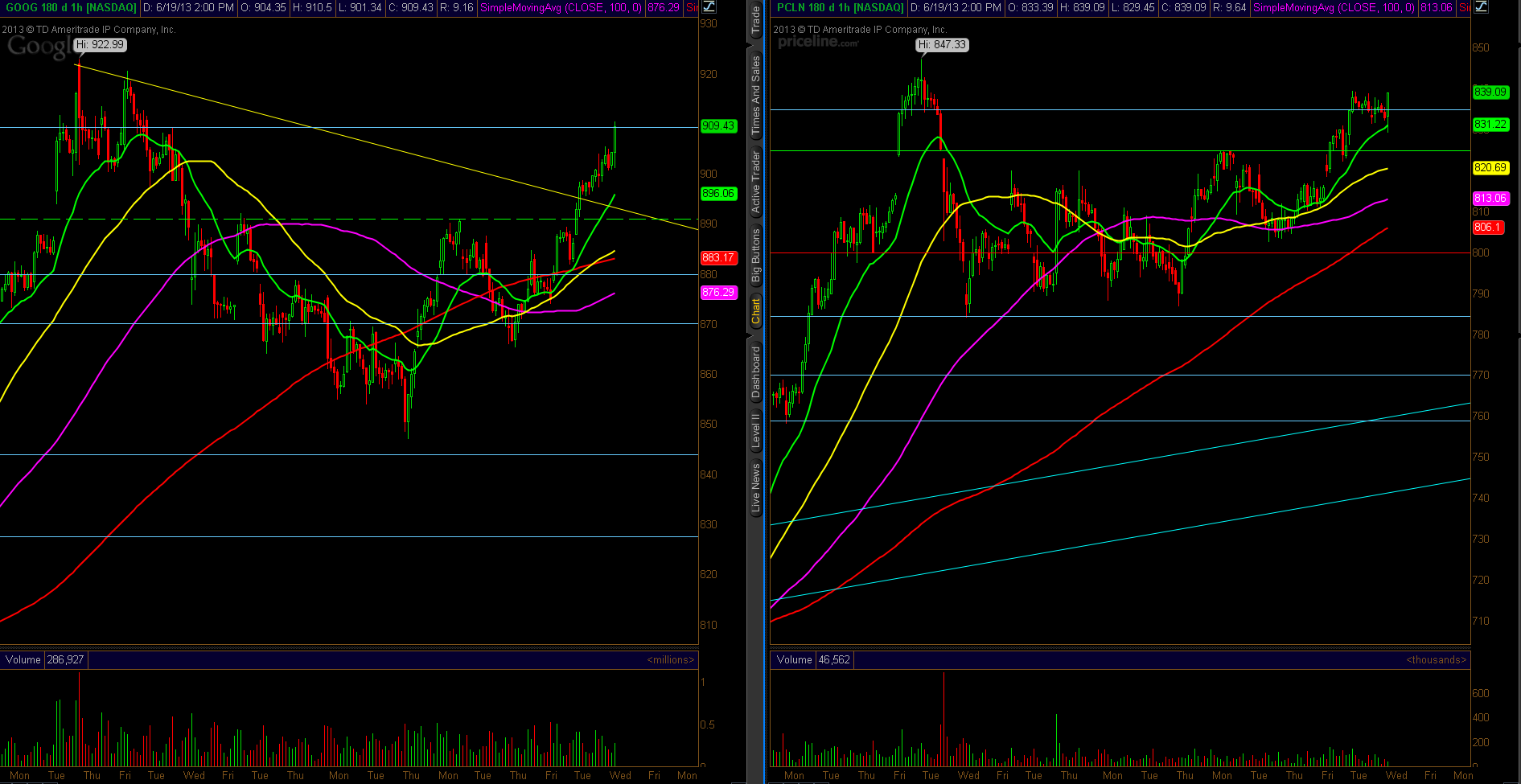Screen dimensions: 1521x784
Task: Click the GOOG Volume 286,927 label
Action: click(x=44, y=660)
